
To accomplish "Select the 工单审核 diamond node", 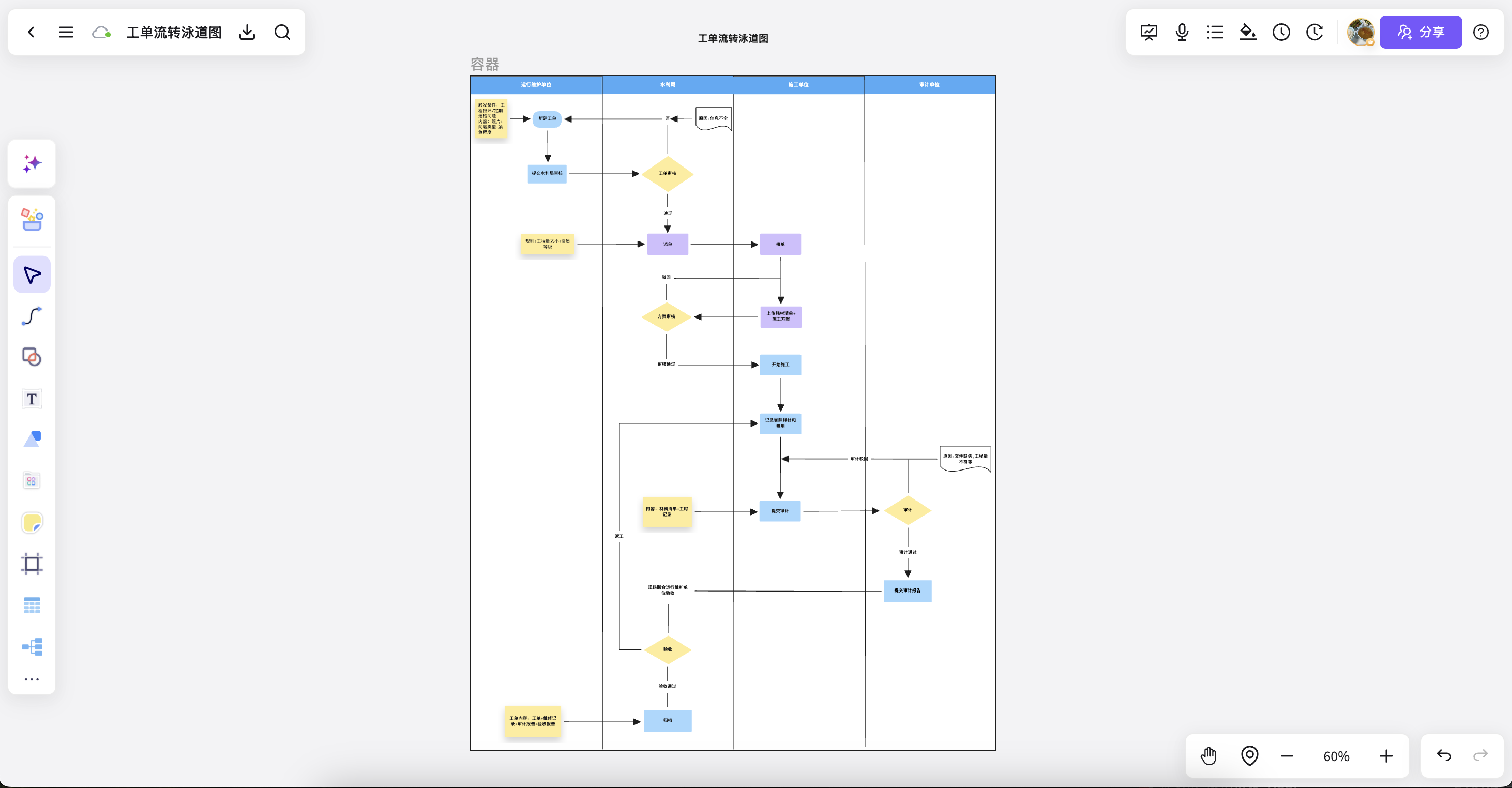I will click(x=668, y=174).
